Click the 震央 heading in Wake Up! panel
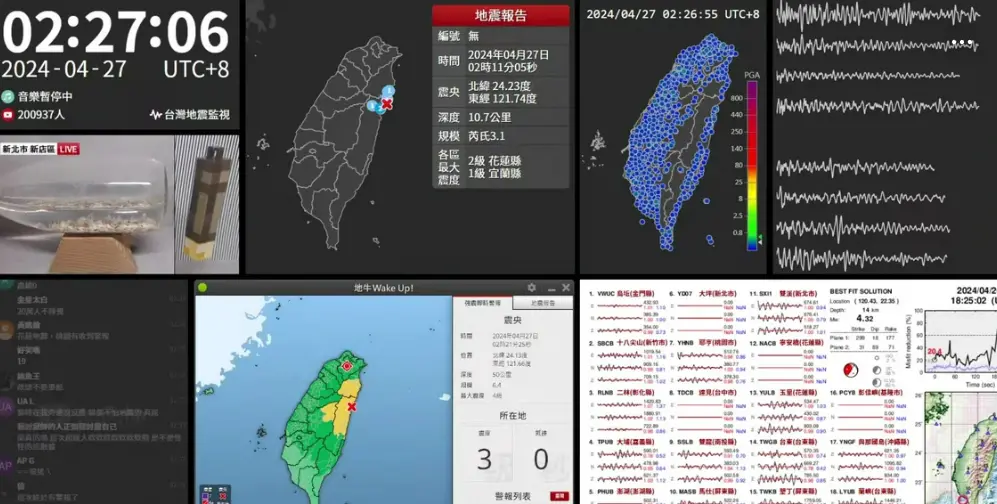This screenshot has width=997, height=504. click(x=512, y=320)
